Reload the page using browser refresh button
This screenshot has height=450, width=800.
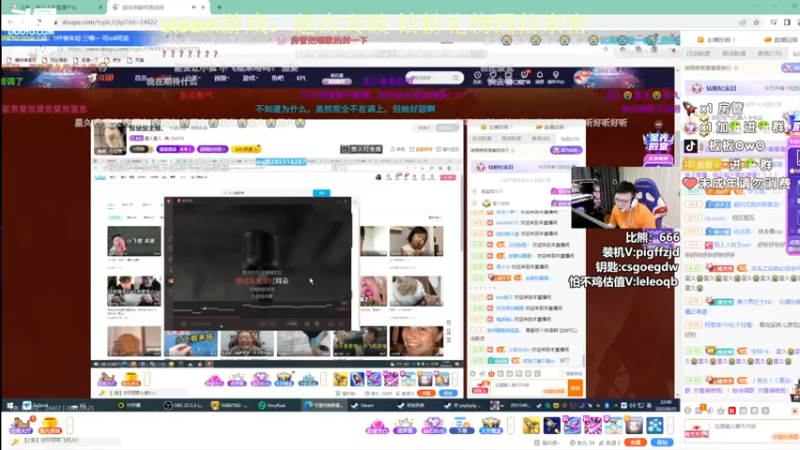pos(39,22)
